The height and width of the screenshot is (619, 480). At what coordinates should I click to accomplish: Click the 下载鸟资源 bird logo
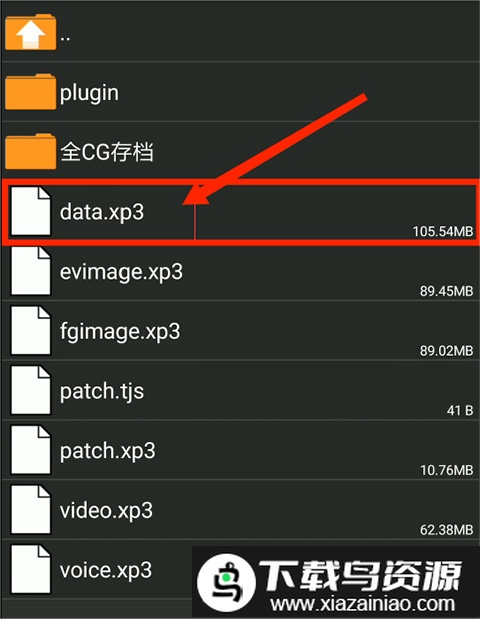[x=227, y=583]
